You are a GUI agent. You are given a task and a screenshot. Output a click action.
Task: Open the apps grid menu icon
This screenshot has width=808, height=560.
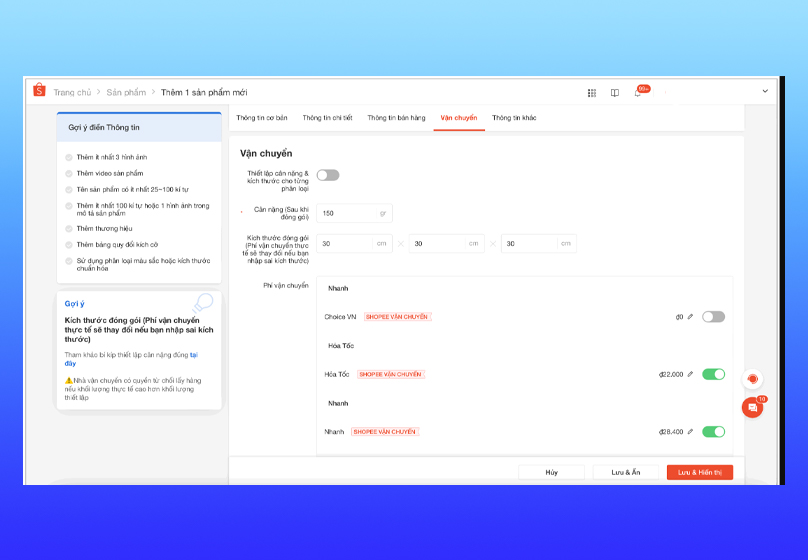[x=592, y=93]
